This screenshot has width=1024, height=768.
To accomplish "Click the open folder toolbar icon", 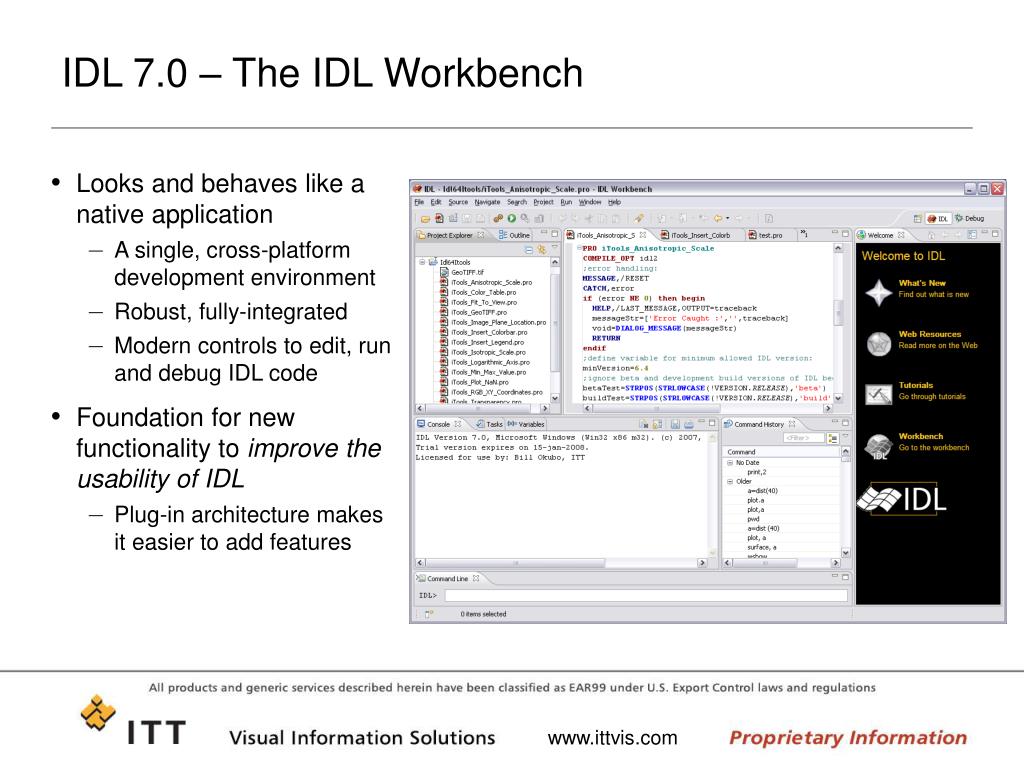I will (x=425, y=219).
